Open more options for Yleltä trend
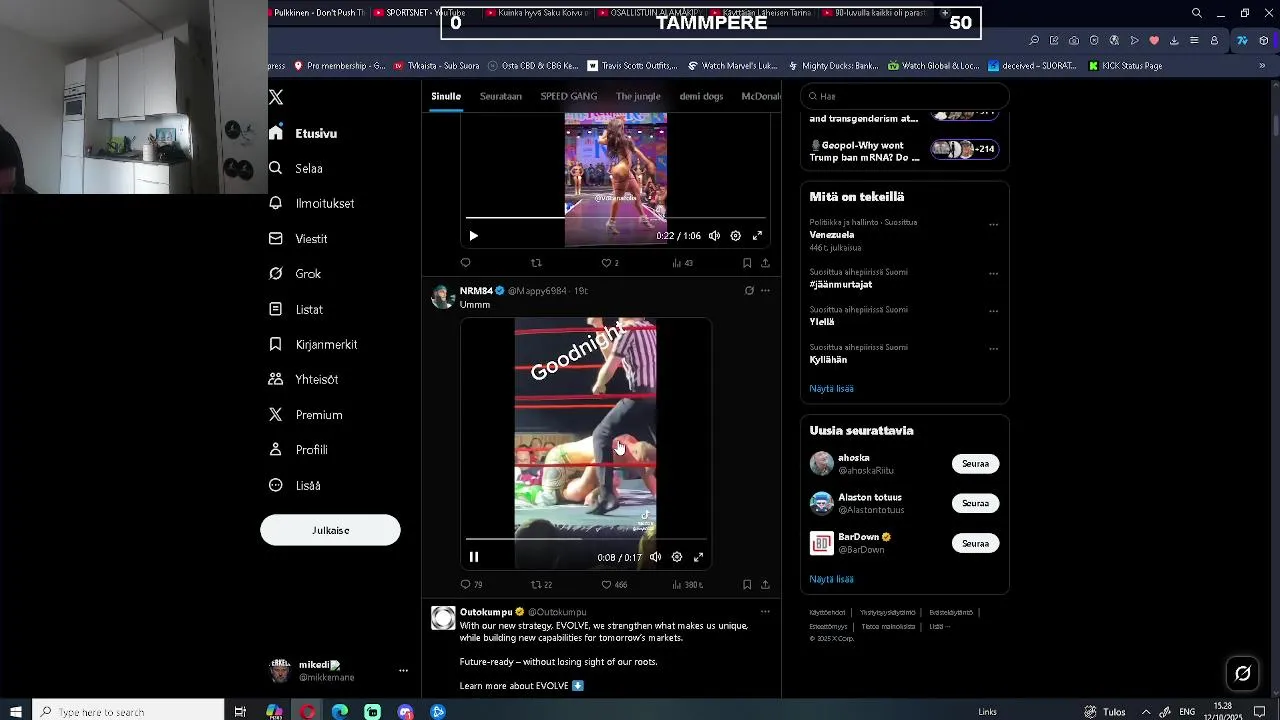Screen dimensions: 1280x720 993,311
